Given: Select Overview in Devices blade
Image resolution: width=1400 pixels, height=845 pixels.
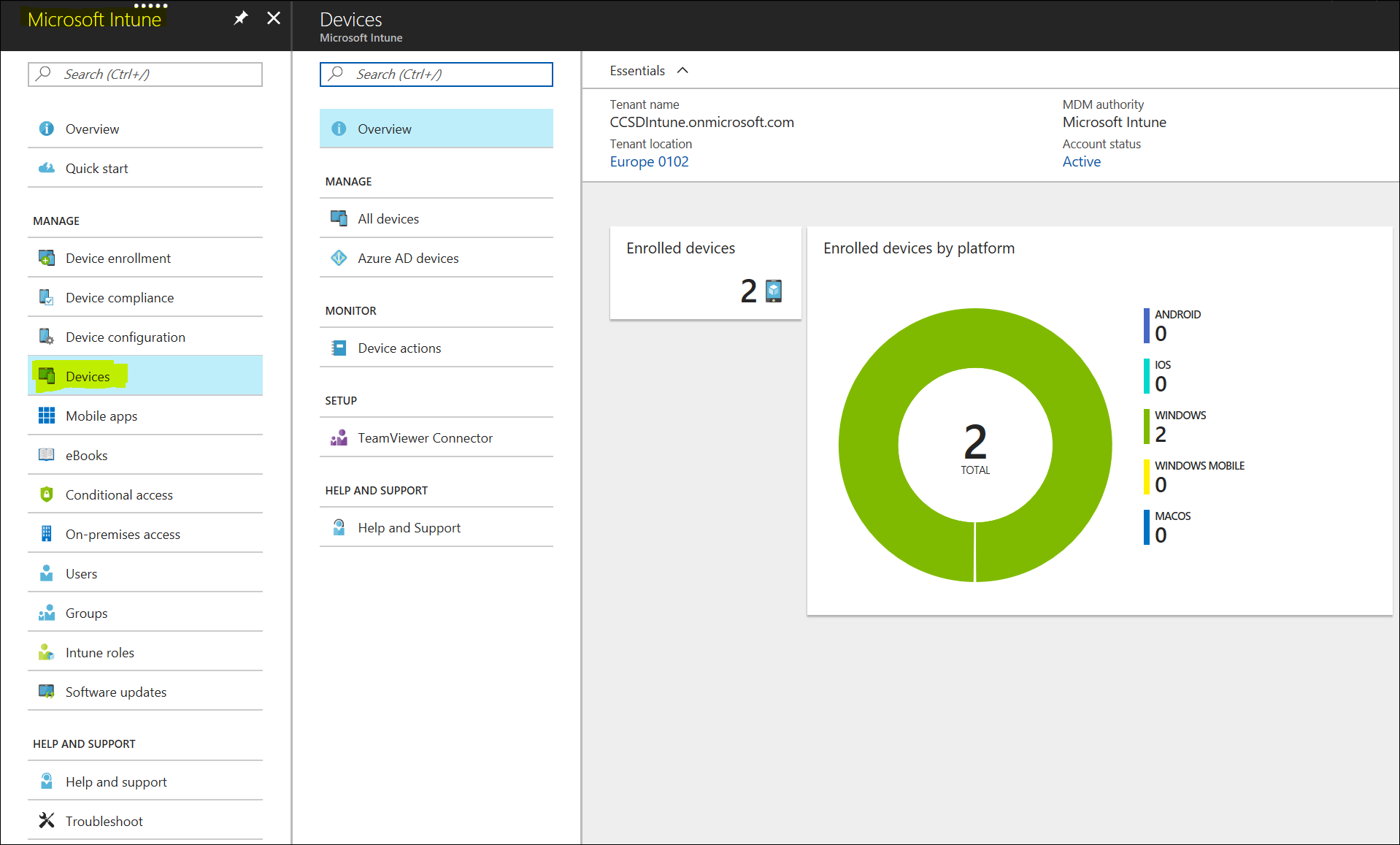Looking at the screenshot, I should click(436, 129).
